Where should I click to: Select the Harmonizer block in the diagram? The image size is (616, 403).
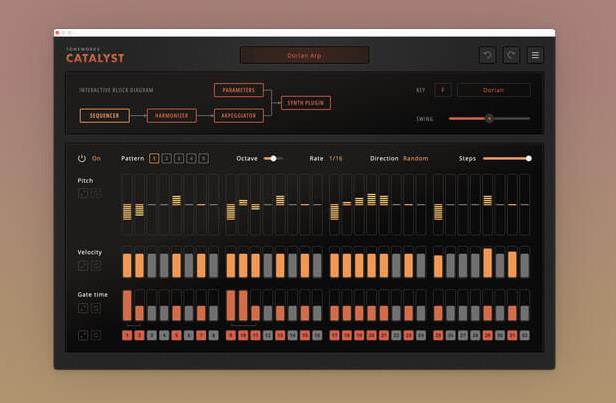pyautogui.click(x=171, y=115)
